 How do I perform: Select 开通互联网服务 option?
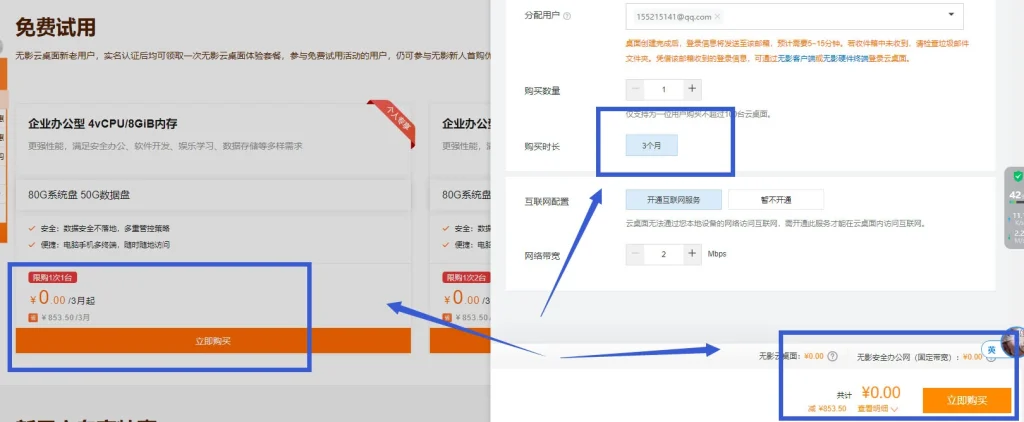click(x=674, y=200)
